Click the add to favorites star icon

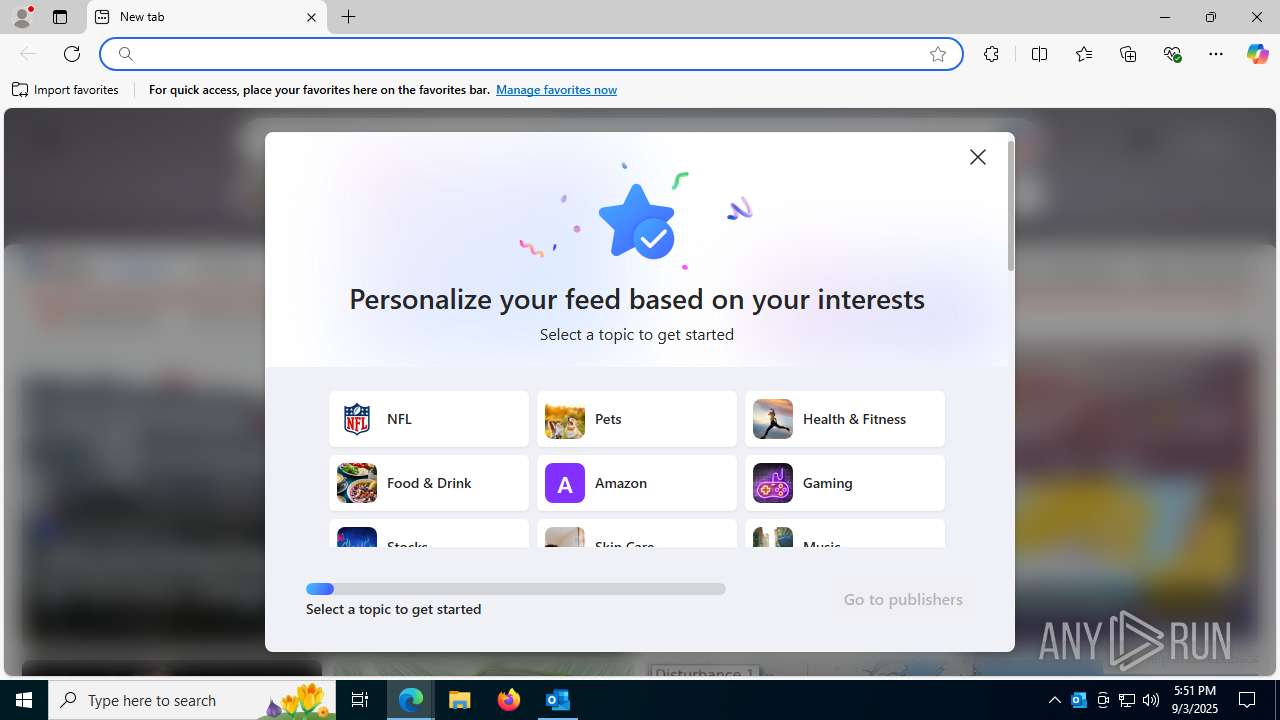(938, 54)
